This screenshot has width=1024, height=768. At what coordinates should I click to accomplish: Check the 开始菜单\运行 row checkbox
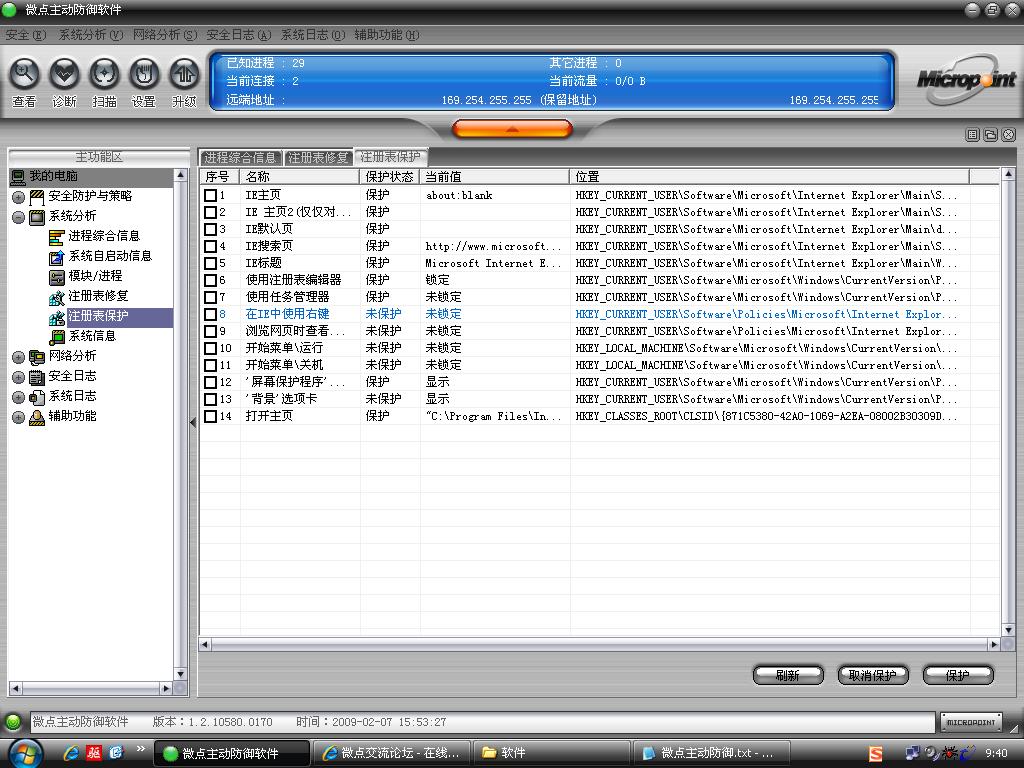[210, 348]
